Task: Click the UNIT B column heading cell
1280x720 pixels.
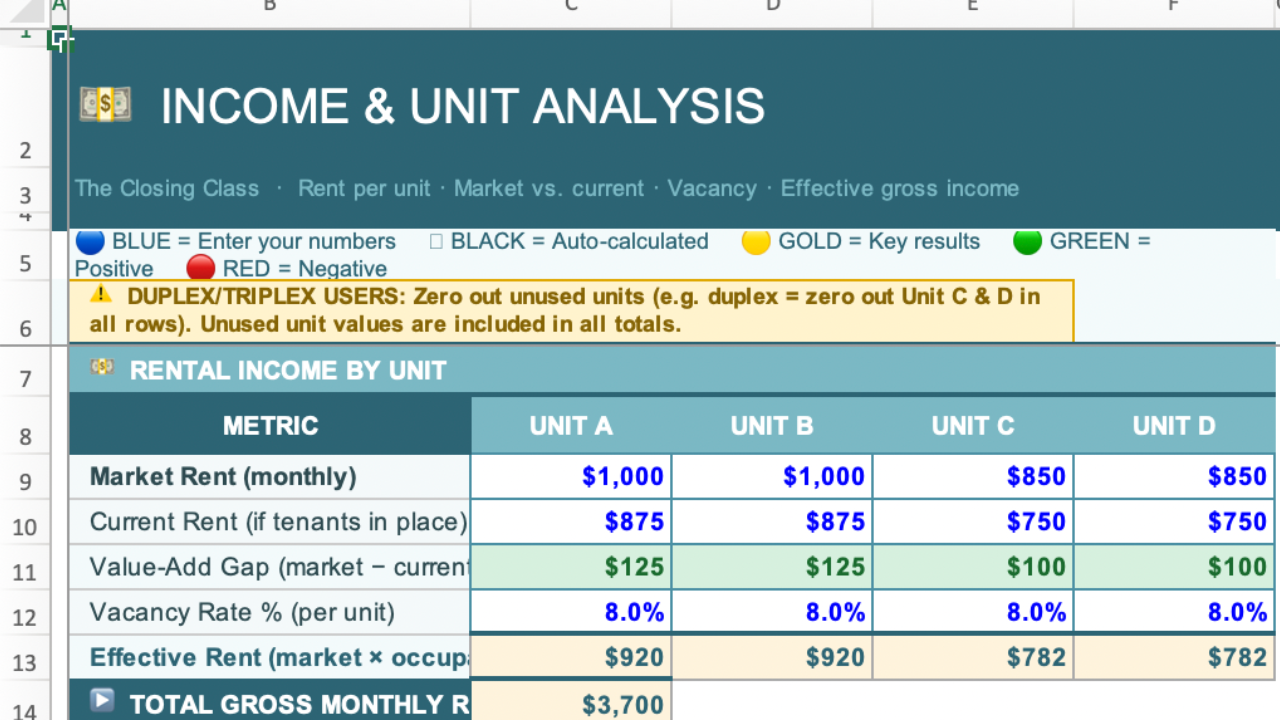Action: pos(772,425)
